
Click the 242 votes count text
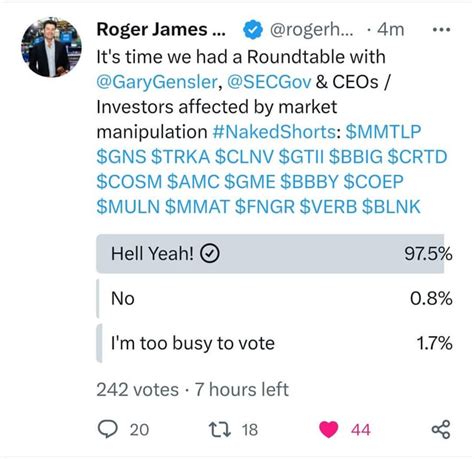tap(137, 390)
